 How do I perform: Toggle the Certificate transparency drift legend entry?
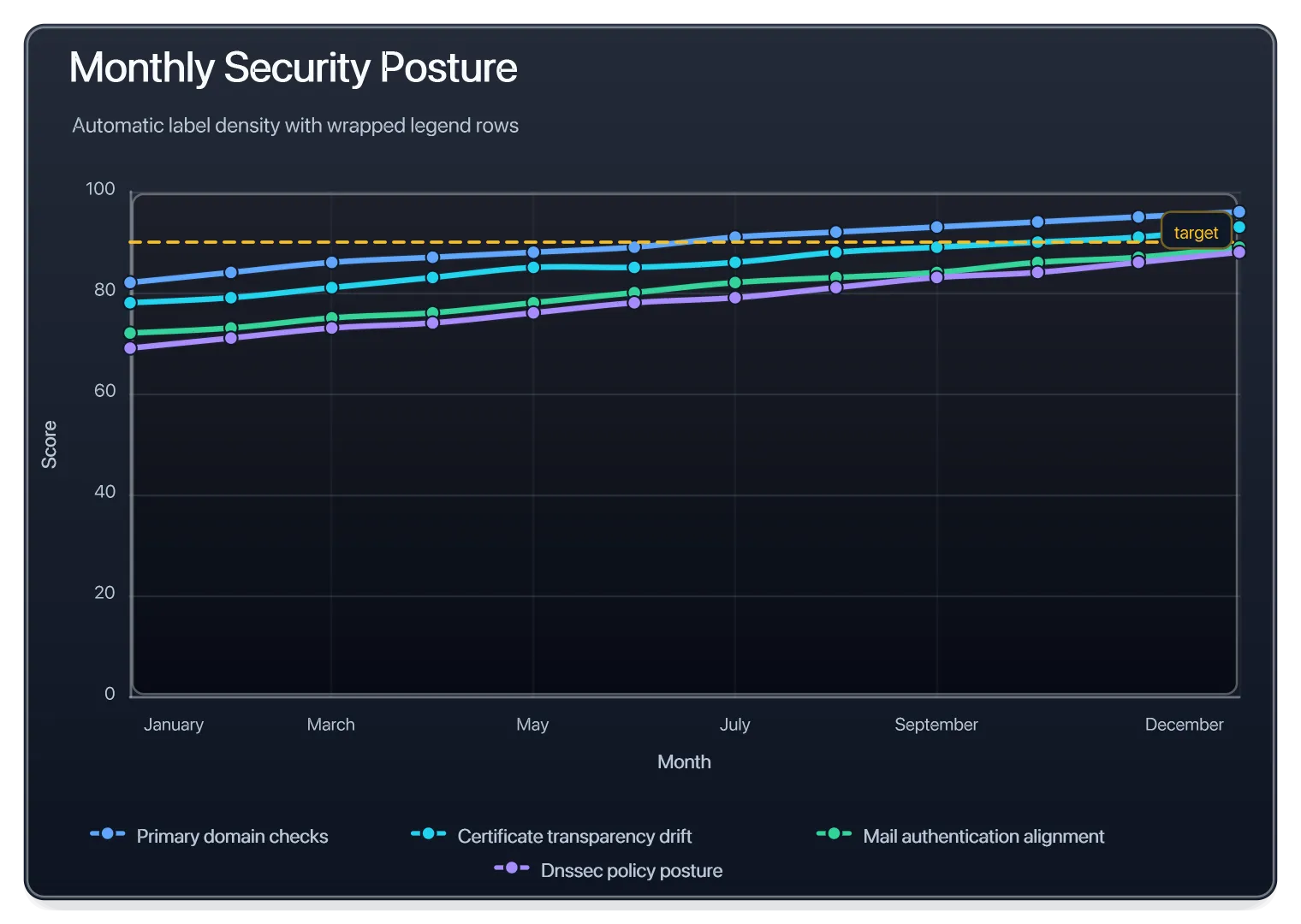pyautogui.click(x=551, y=836)
